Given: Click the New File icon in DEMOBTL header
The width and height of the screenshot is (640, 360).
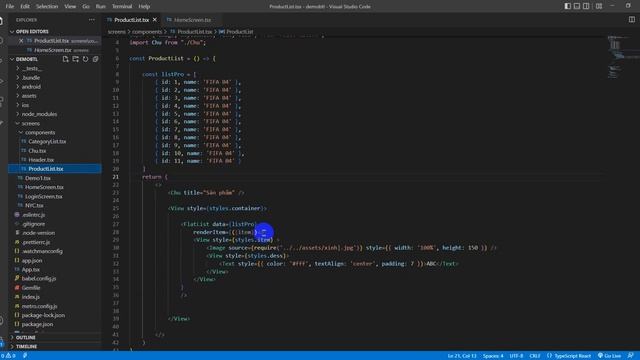Looking at the screenshot, I should 65,59.
